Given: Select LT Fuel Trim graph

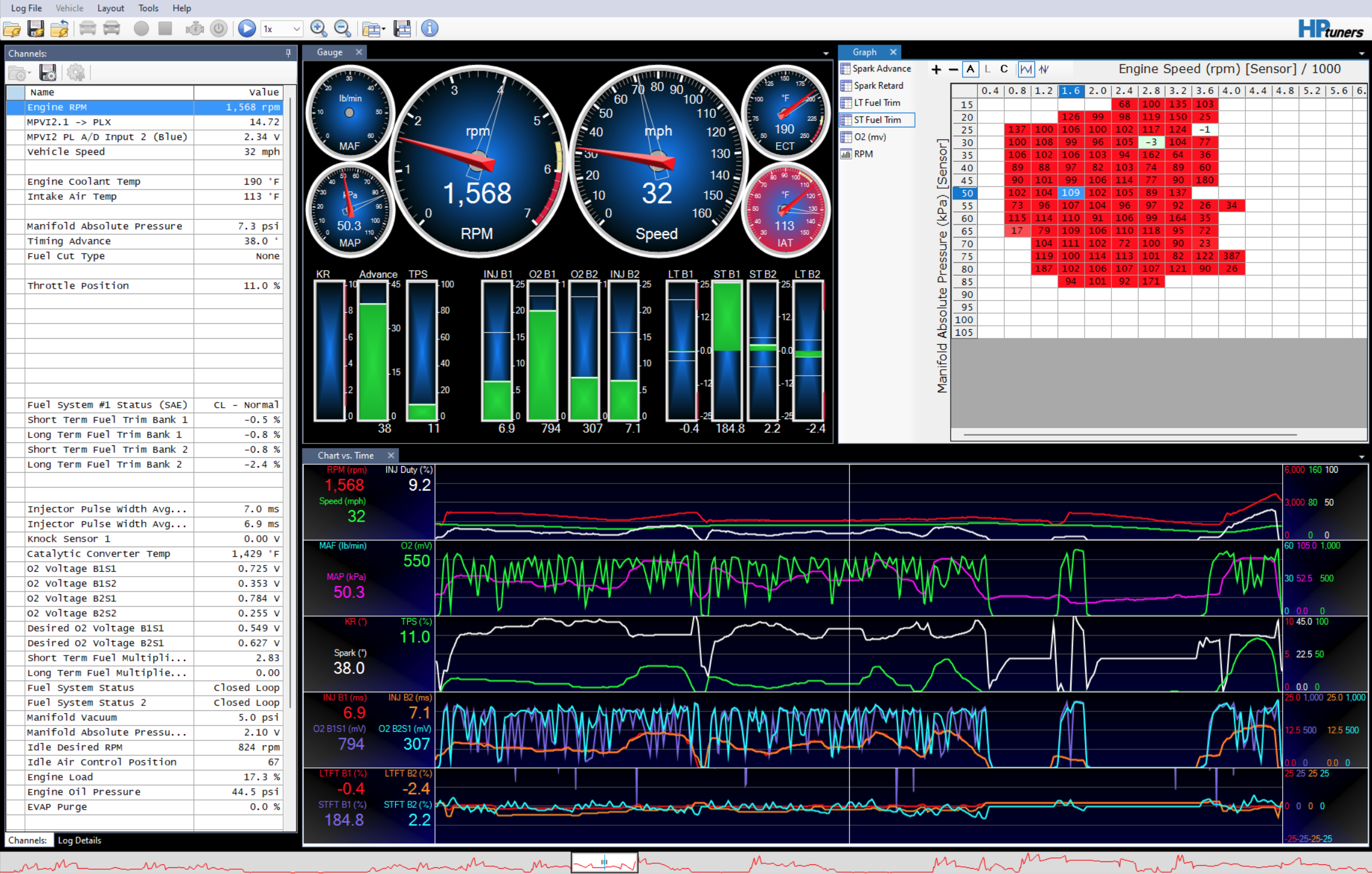Looking at the screenshot, I should click(876, 102).
